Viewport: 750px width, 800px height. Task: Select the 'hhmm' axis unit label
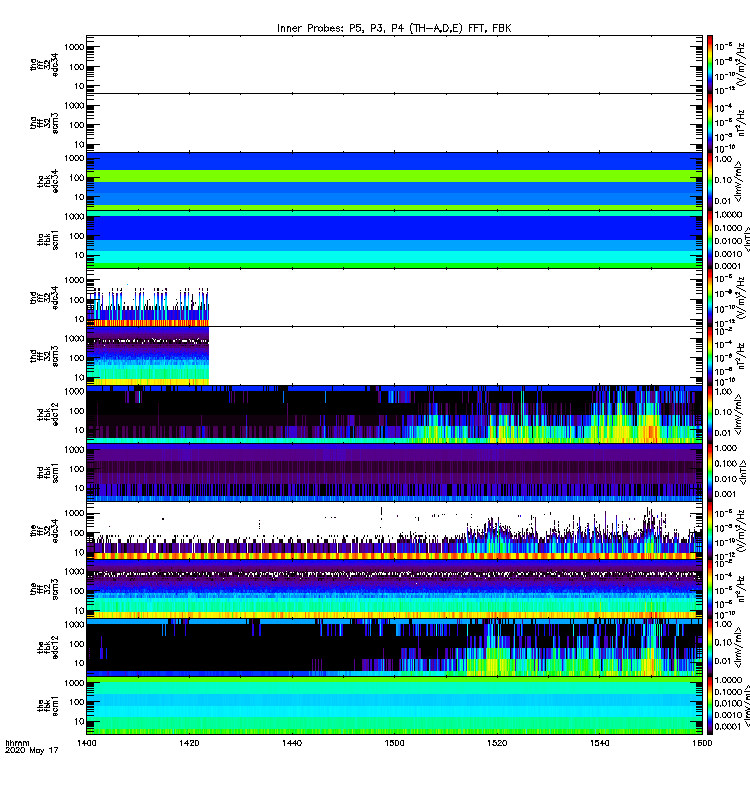point(17,743)
